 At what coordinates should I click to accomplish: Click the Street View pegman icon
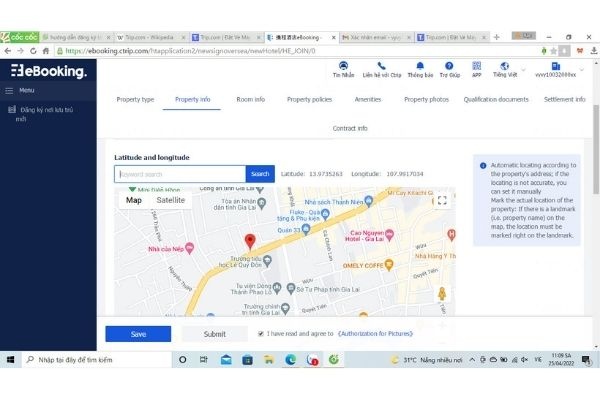[442, 294]
